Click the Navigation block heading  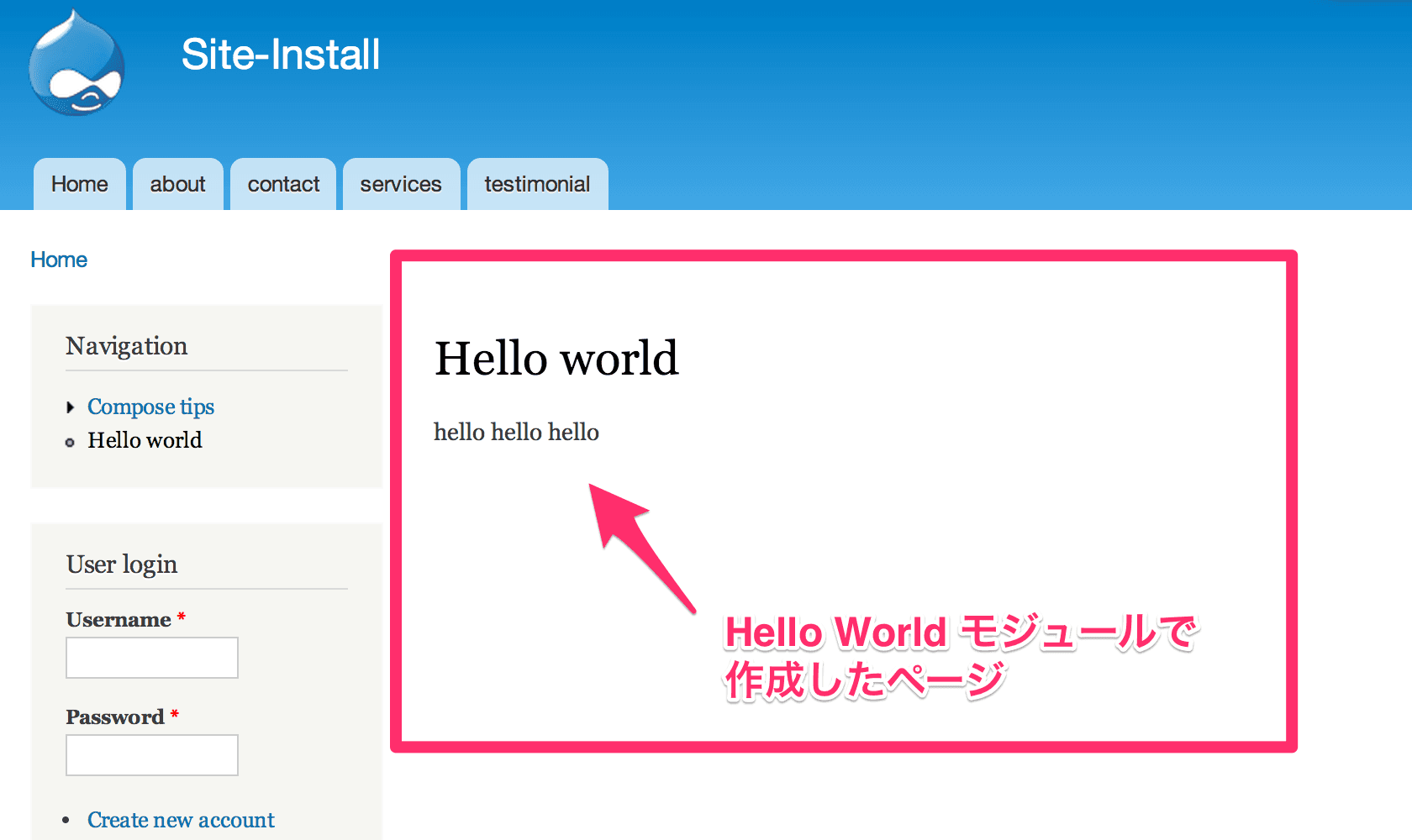coord(126,345)
